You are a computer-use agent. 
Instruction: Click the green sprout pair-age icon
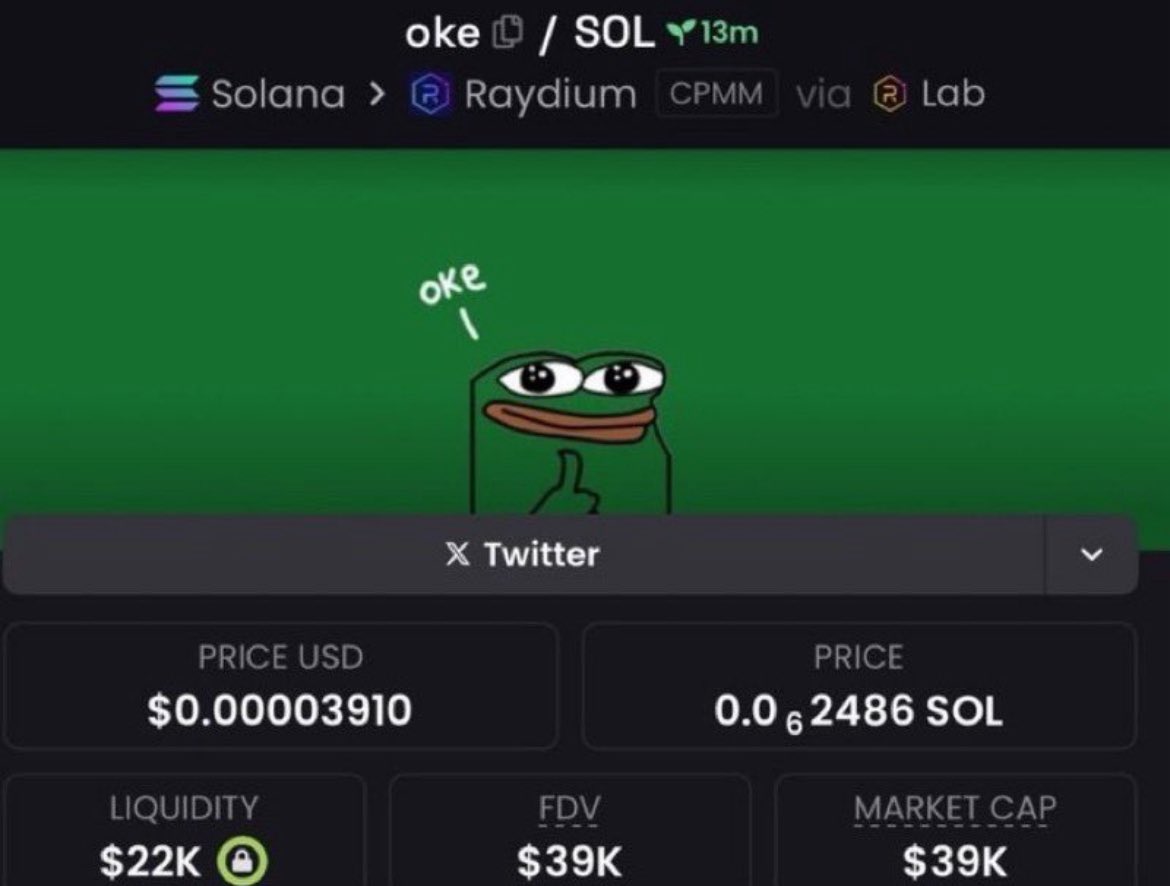coord(680,31)
